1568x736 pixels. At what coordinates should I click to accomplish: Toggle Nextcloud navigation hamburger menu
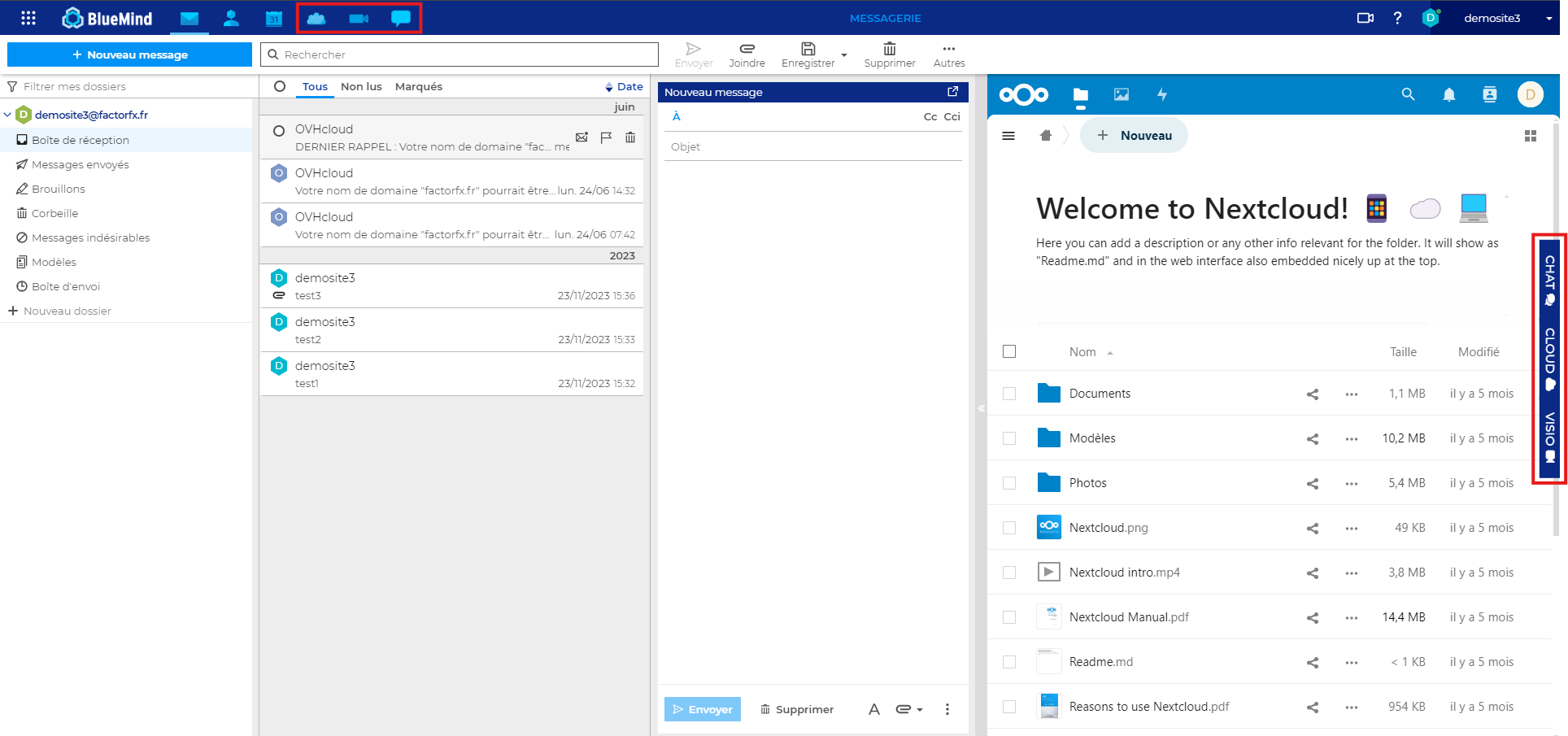coord(1008,136)
